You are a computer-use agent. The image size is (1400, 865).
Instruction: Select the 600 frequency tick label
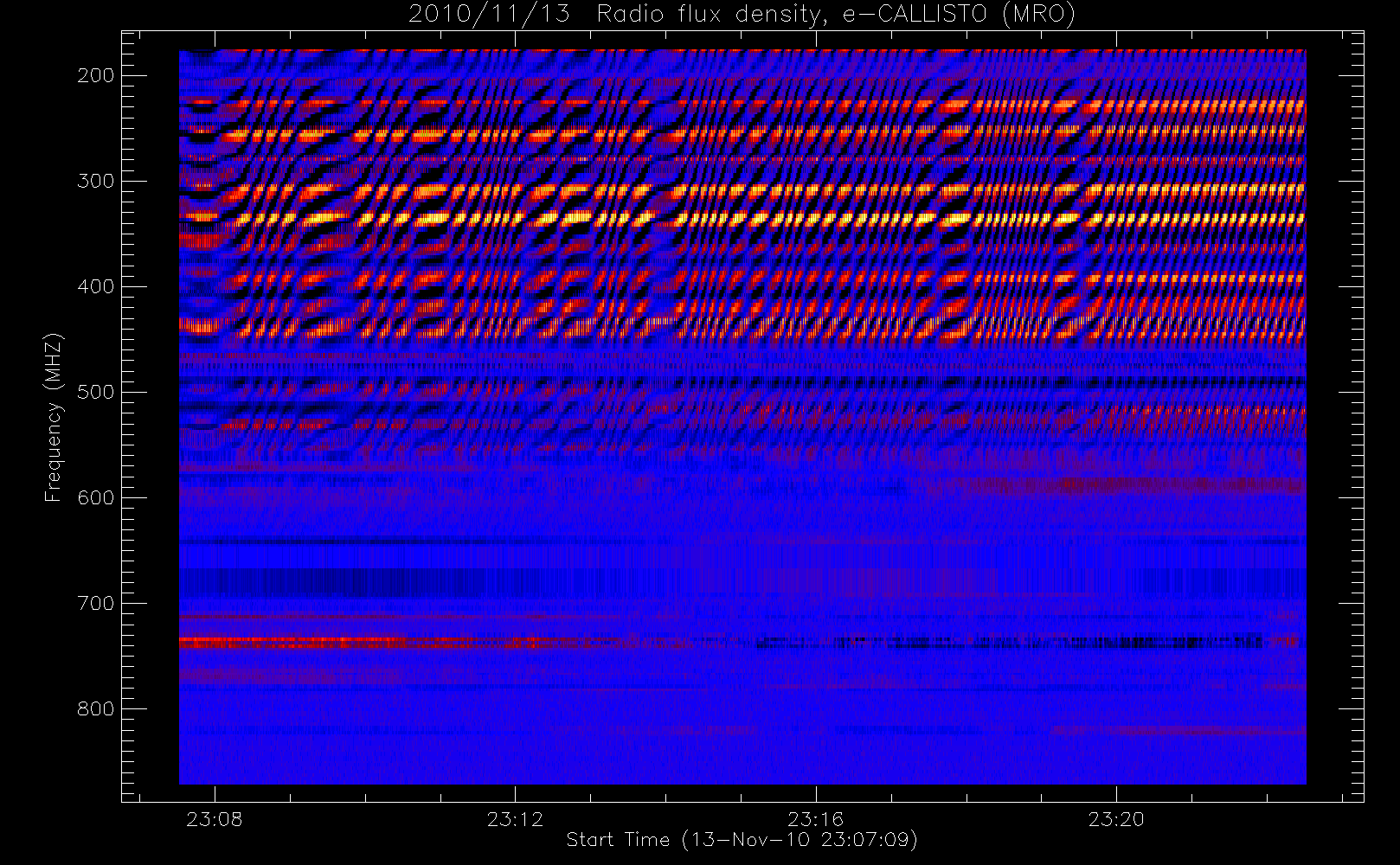tap(95, 497)
